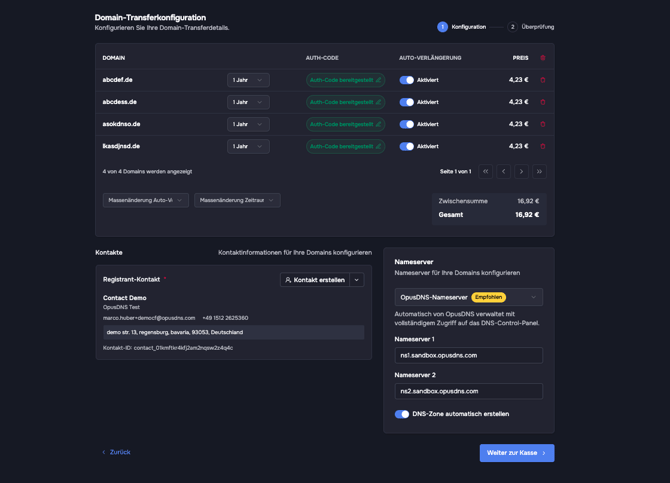Image resolution: width=670 pixels, height=483 pixels.
Task: Edit auth code pencil for lkasdjnsd.de
Action: point(378,146)
